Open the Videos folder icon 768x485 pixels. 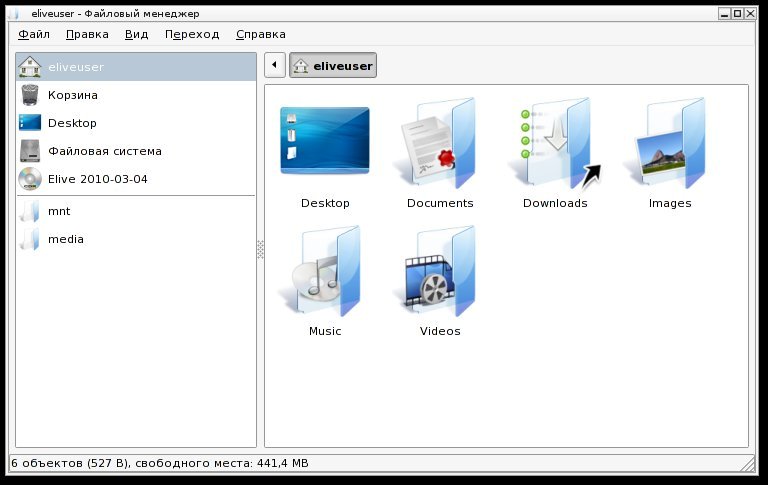[x=437, y=271]
